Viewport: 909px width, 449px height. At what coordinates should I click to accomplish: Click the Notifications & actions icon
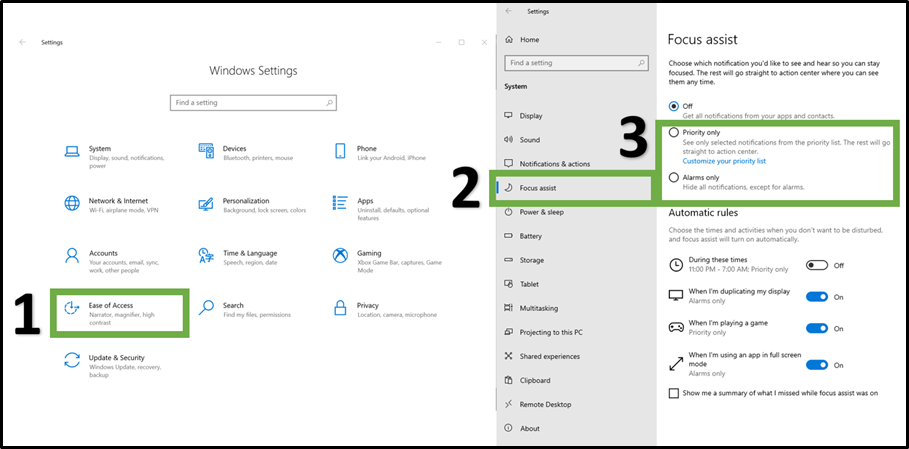coord(509,163)
